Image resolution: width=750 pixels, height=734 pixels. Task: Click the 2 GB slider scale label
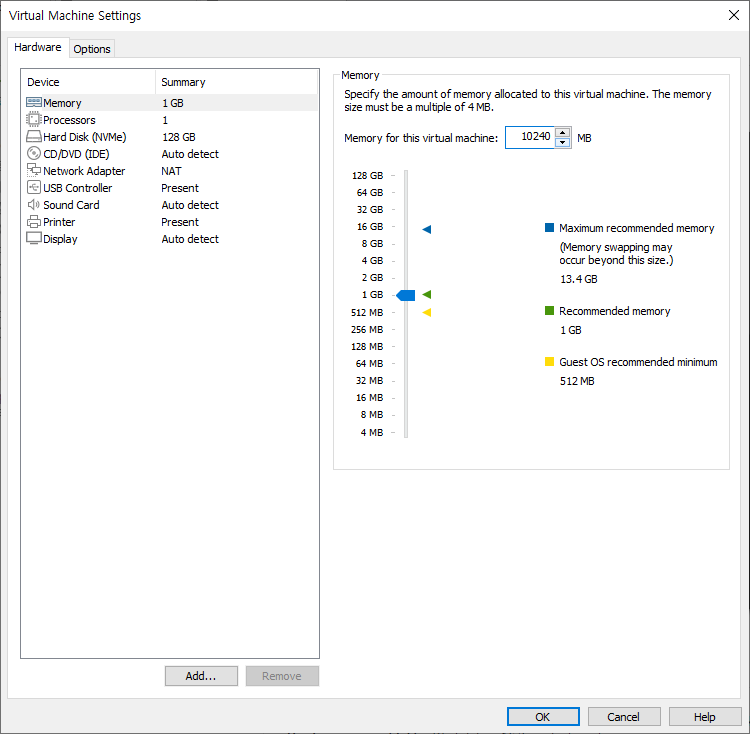(372, 277)
